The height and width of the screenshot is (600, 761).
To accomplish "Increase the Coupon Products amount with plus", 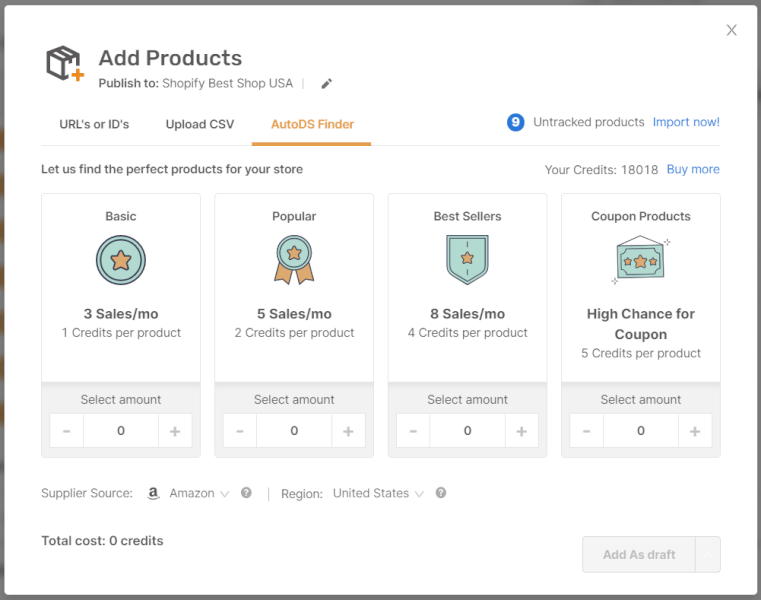I will [x=695, y=431].
